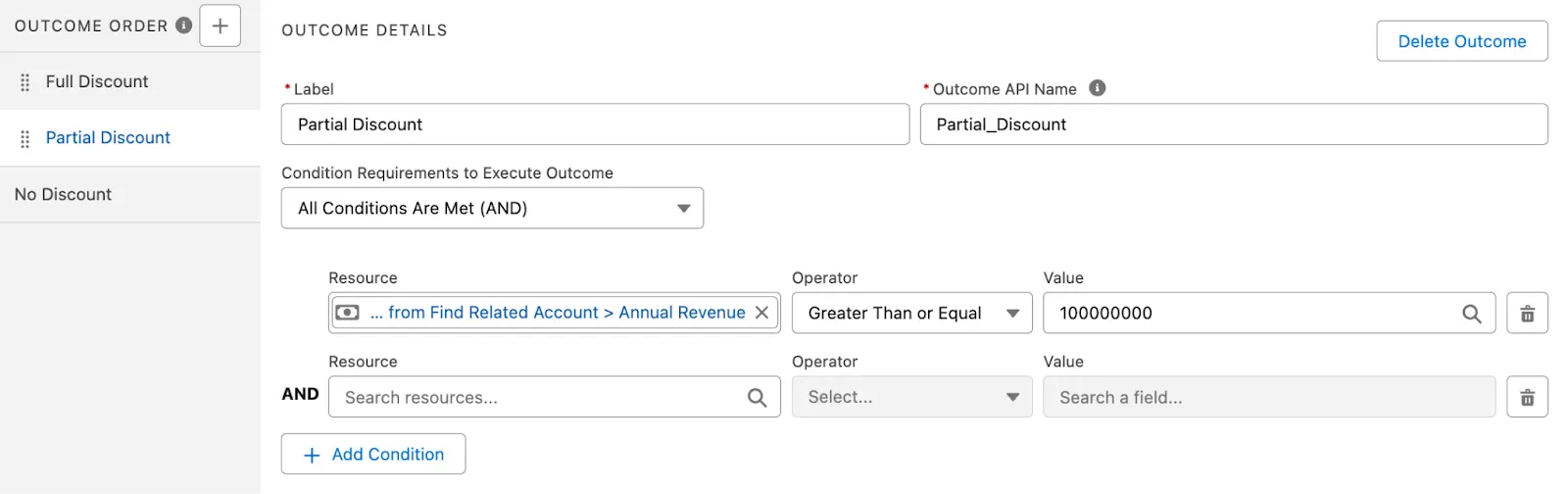This screenshot has height=494, width=1568.
Task: Click the Outcome API Name field
Action: [1233, 124]
